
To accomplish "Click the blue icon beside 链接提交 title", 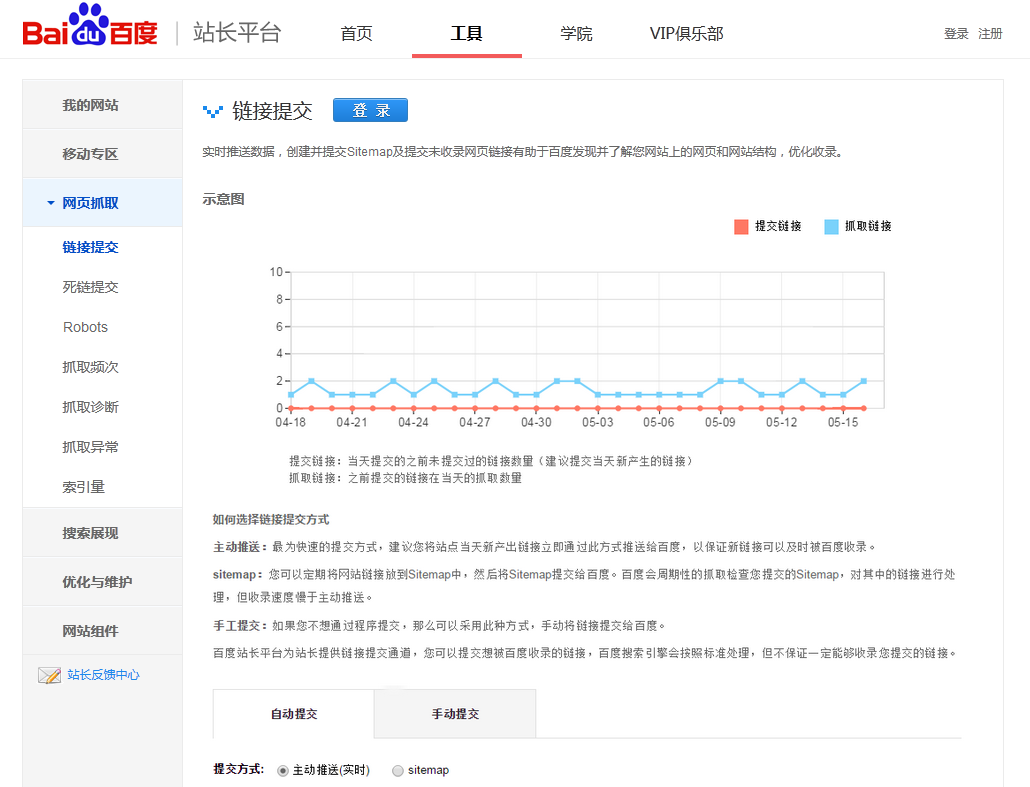I will (212, 111).
